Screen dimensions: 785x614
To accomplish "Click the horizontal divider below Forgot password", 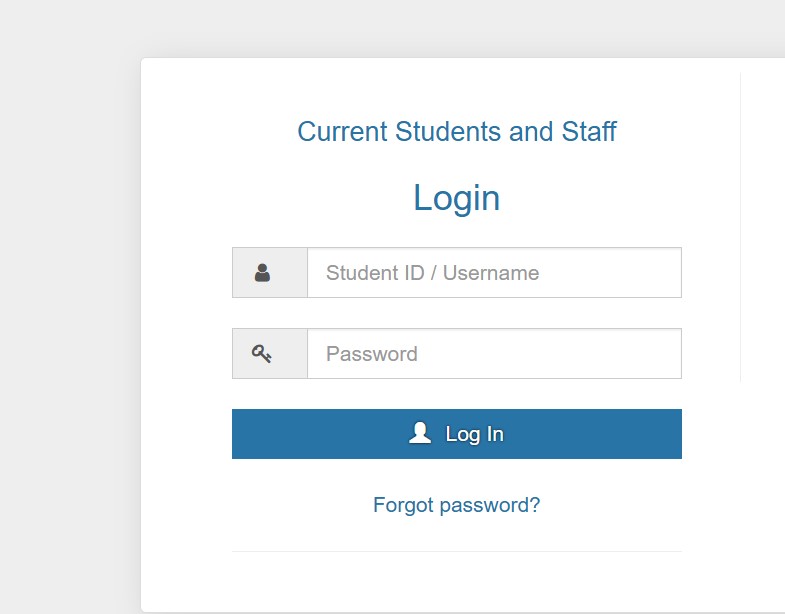I will [457, 551].
